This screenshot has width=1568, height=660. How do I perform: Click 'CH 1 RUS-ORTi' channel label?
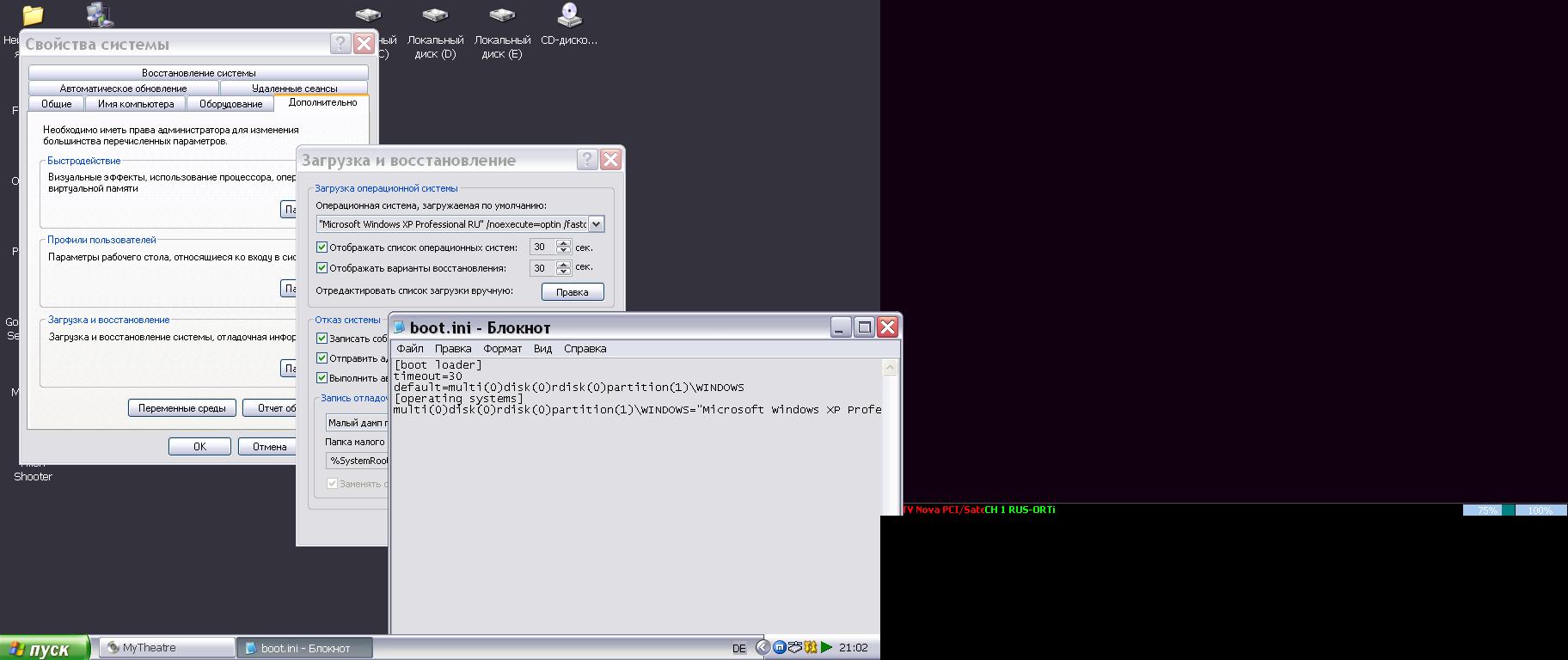pyautogui.click(x=1020, y=510)
